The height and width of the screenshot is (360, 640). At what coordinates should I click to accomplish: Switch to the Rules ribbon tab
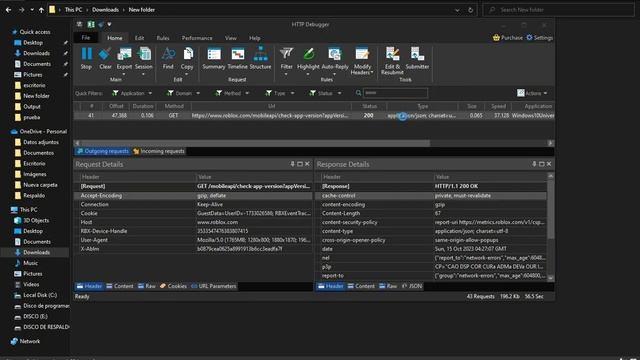click(x=163, y=38)
